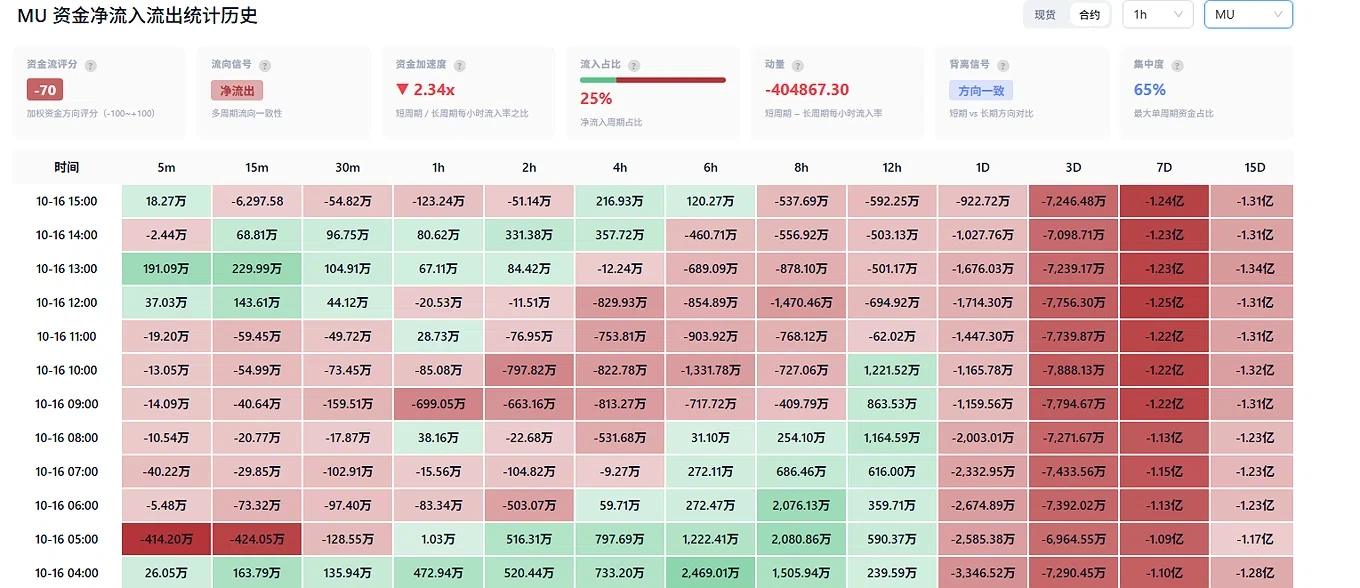Screen dimensions: 1360x588
Task: Click the -699.05万 cell
Action: point(439,404)
